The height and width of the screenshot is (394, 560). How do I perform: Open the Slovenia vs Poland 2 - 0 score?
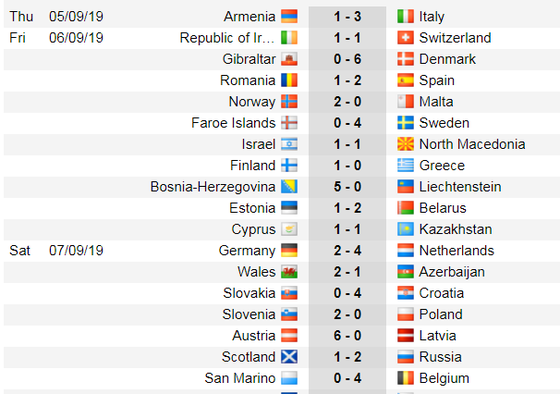point(347,314)
